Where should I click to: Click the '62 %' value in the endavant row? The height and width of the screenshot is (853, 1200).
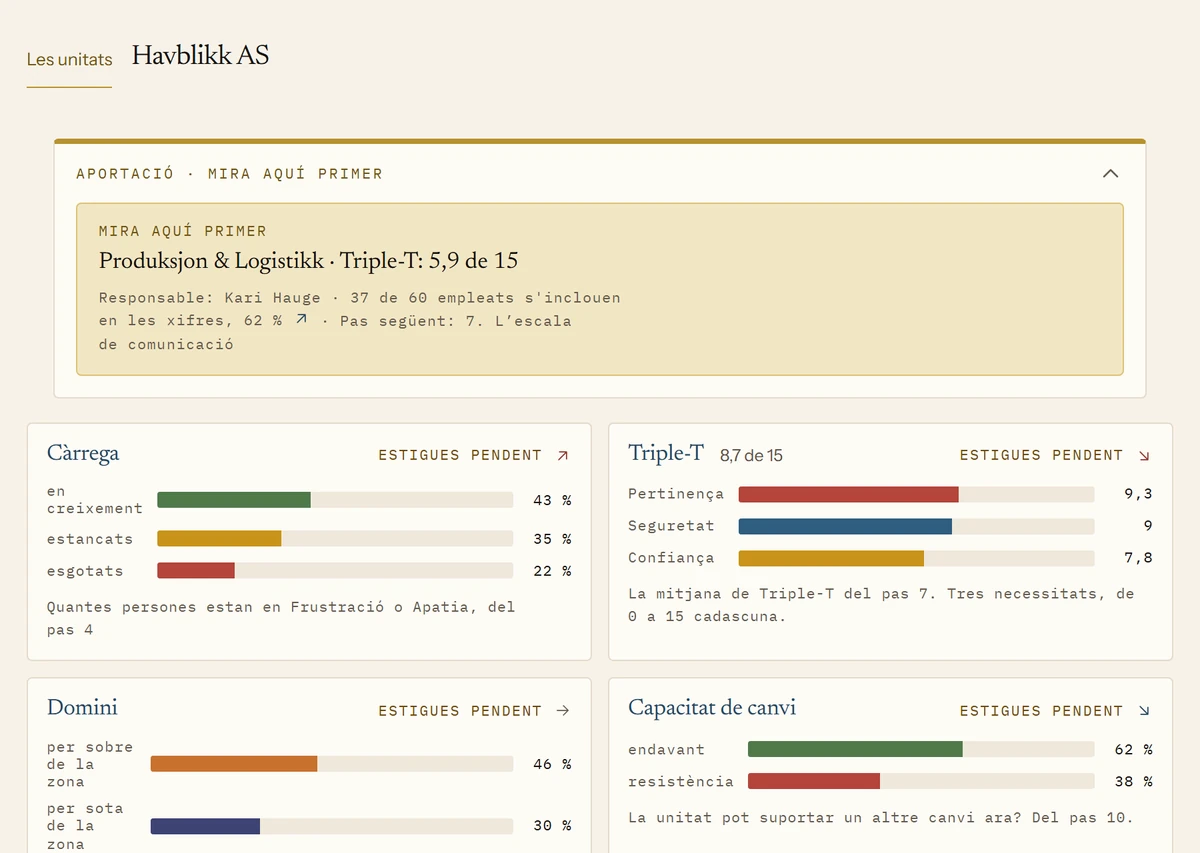(x=1134, y=749)
